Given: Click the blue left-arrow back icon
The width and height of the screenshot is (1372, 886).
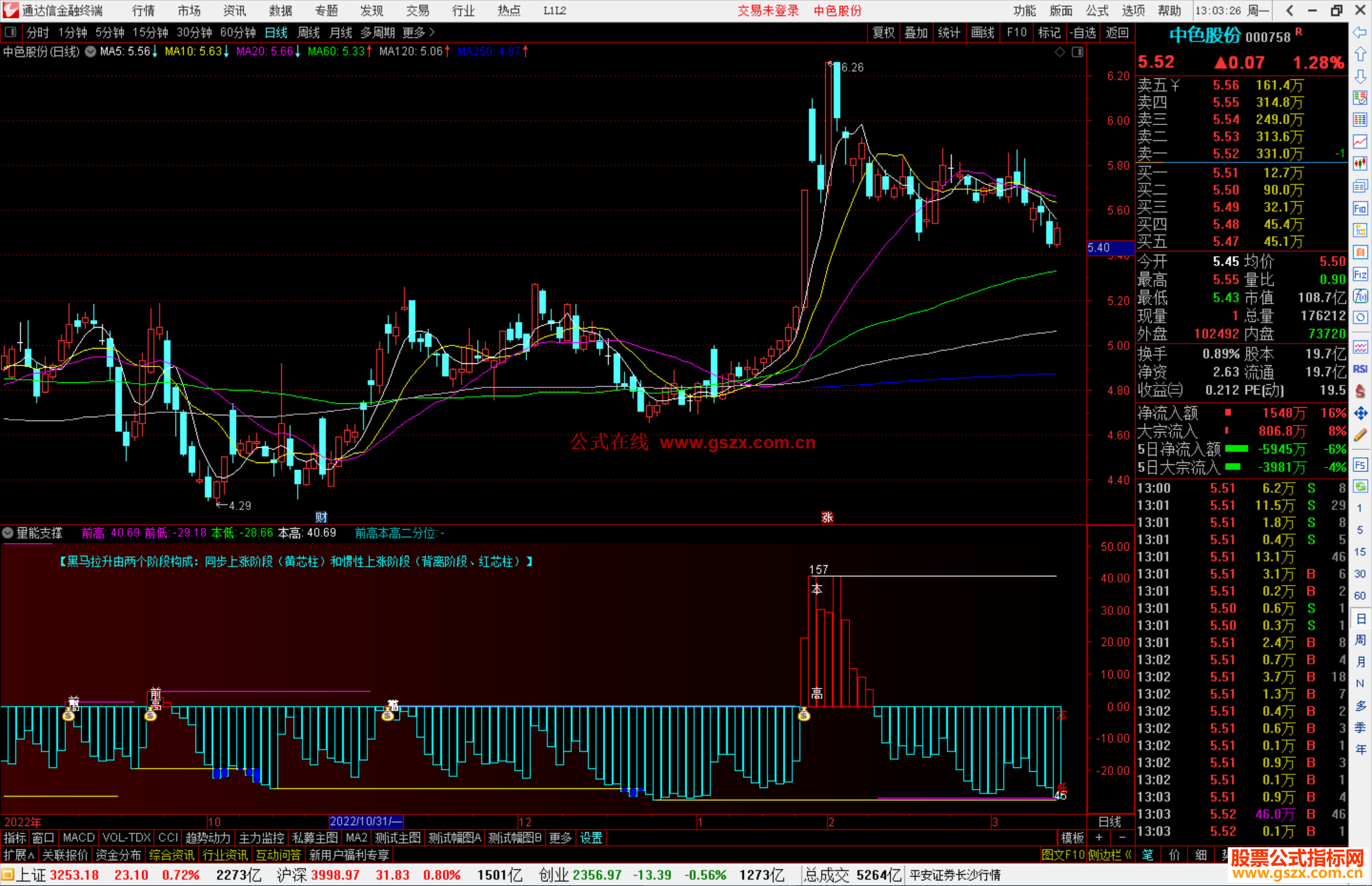Looking at the screenshot, I should pos(1360,32).
